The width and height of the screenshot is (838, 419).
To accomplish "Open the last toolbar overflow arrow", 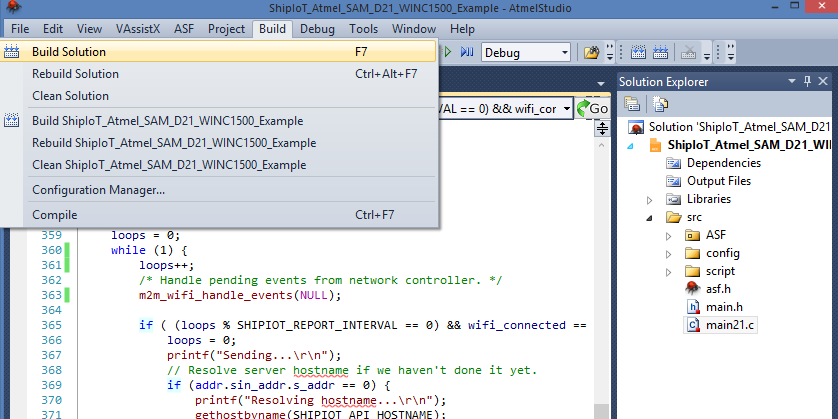I will coord(730,53).
